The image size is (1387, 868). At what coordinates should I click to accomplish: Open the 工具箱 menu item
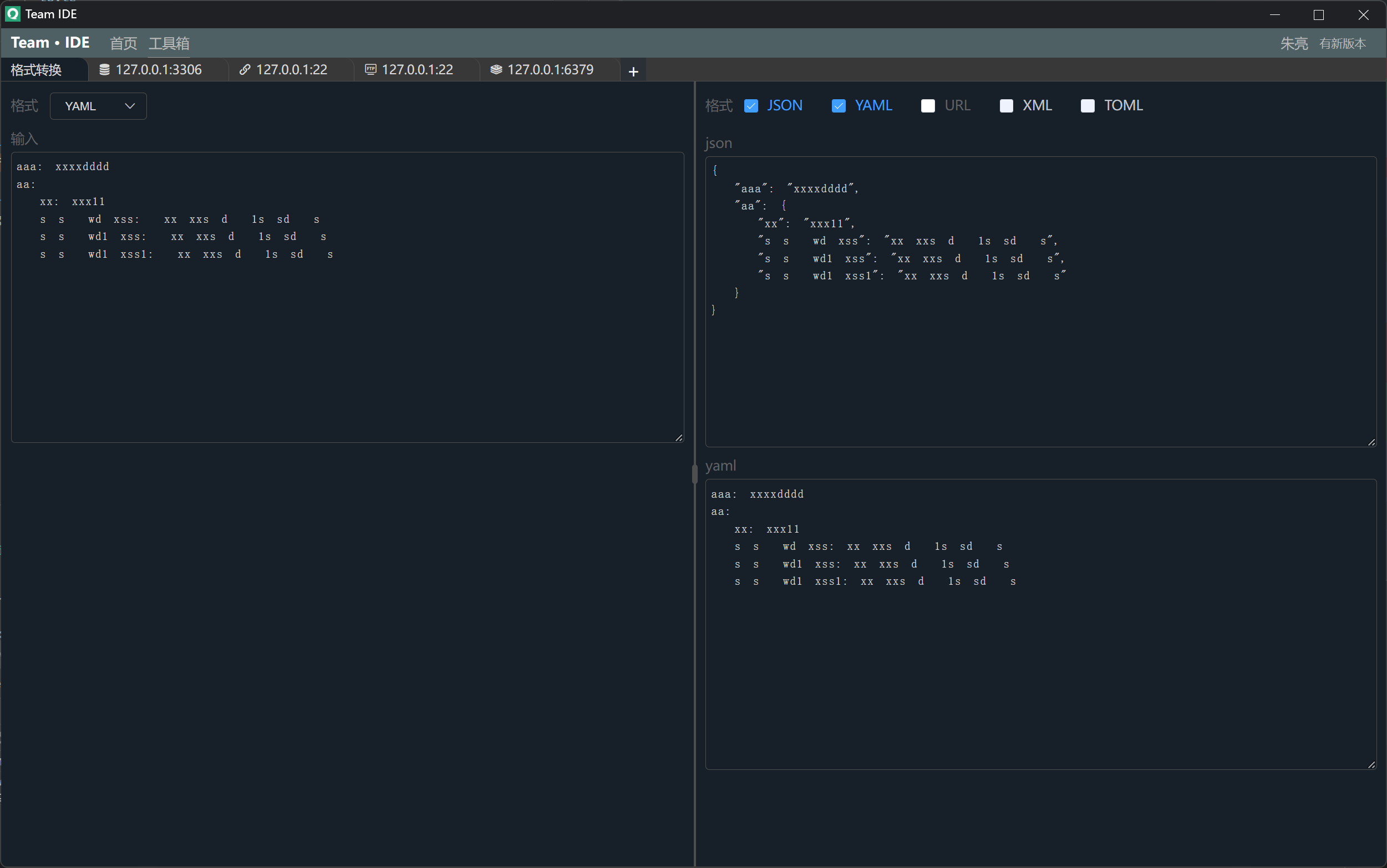(x=170, y=43)
